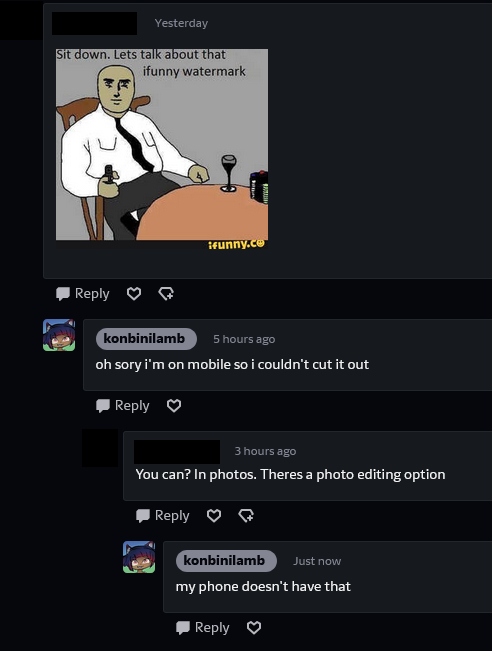Screen dimensions: 492x651
Task: Click the "3 hours ago" timestamp
Action: point(265,451)
